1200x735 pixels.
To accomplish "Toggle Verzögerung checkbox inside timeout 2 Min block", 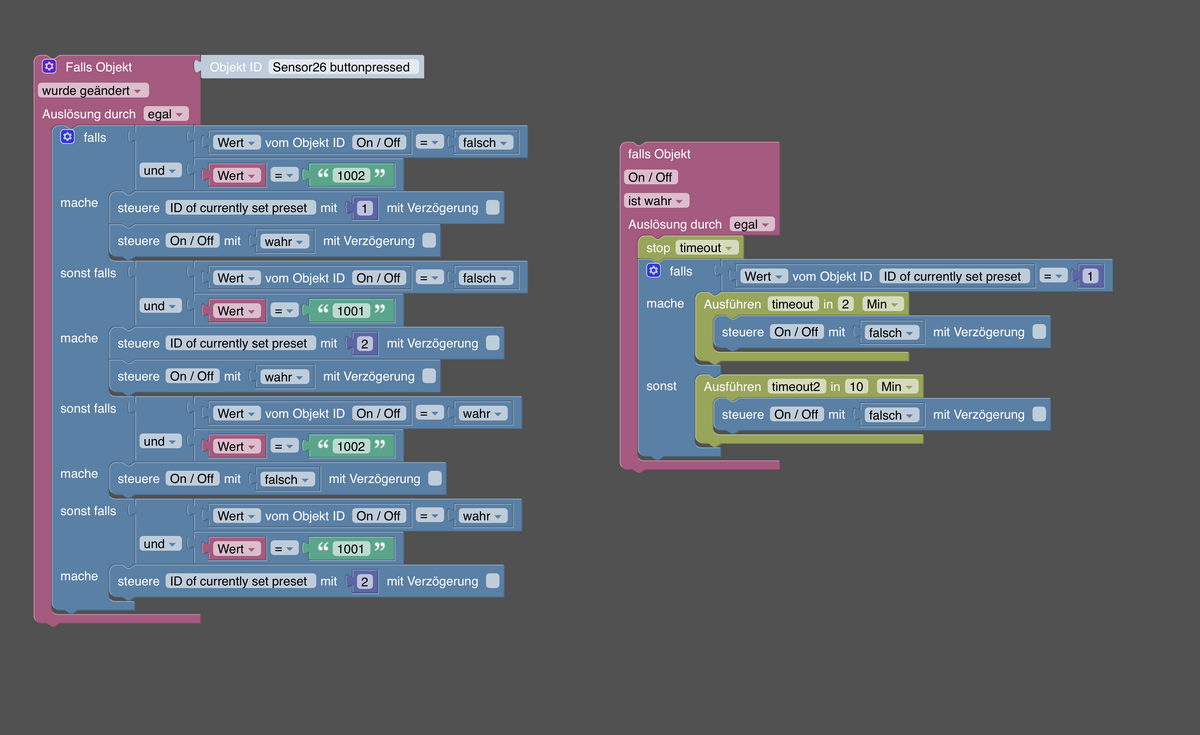I will pyautogui.click(x=1038, y=332).
